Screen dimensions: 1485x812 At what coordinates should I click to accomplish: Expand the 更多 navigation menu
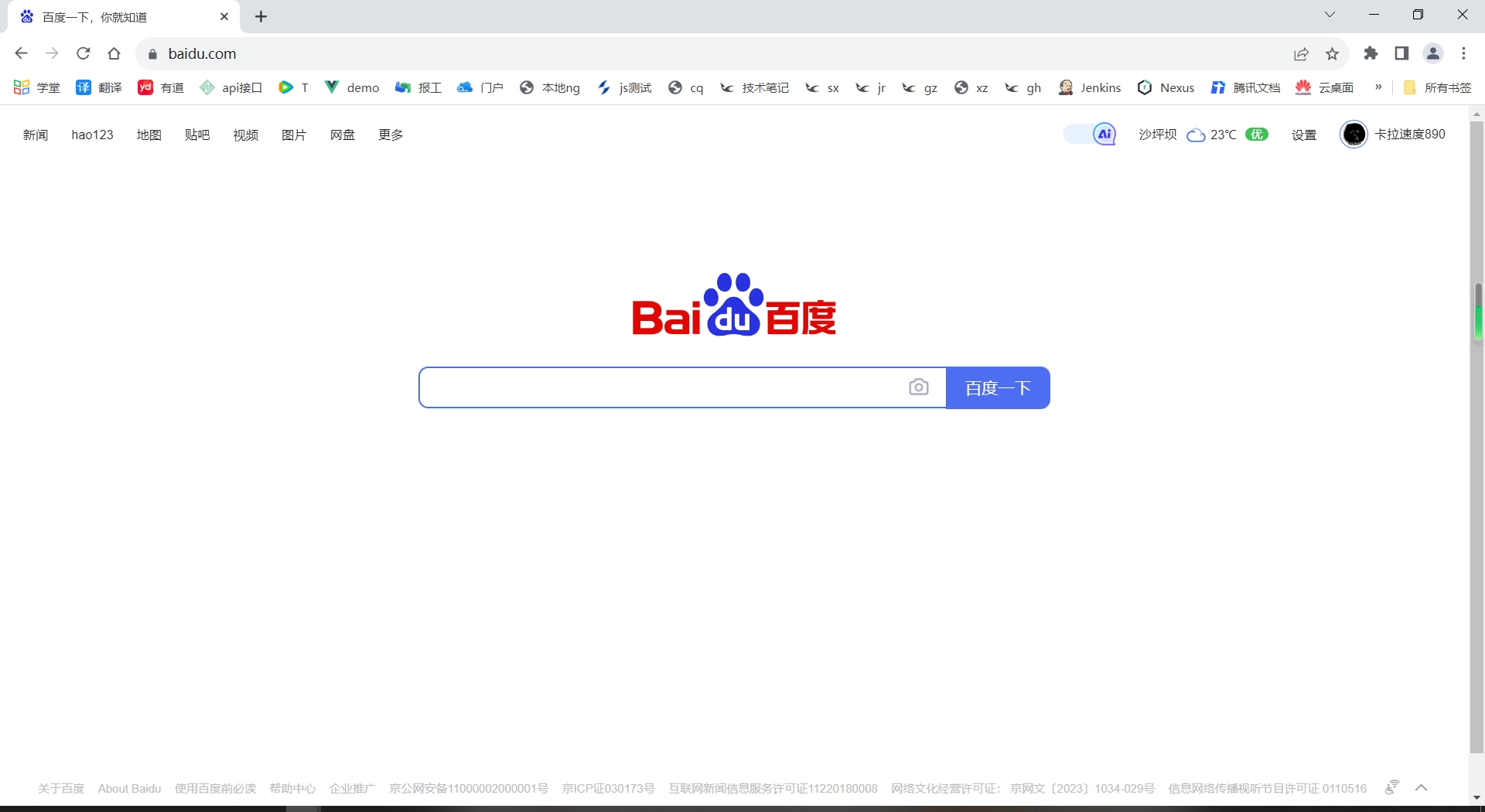tap(391, 135)
